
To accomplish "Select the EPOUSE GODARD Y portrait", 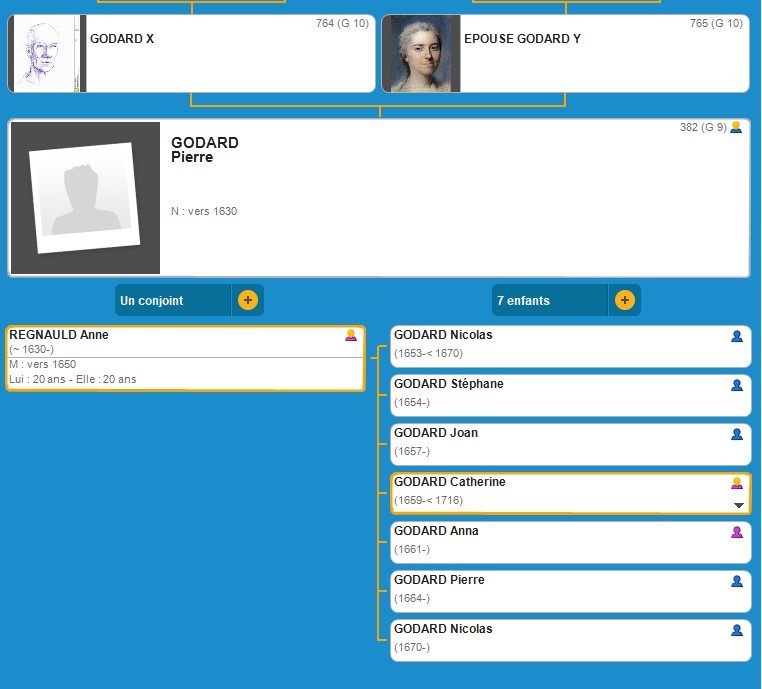I will (x=421, y=54).
